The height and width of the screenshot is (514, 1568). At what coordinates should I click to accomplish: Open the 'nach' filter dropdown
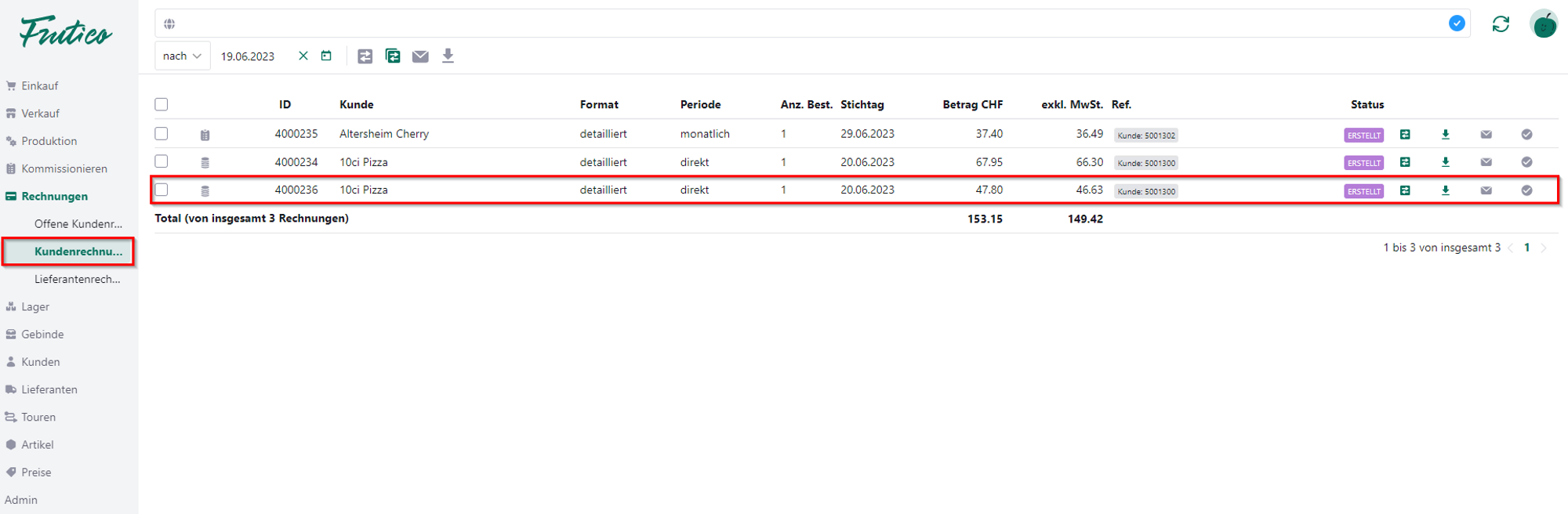click(182, 56)
